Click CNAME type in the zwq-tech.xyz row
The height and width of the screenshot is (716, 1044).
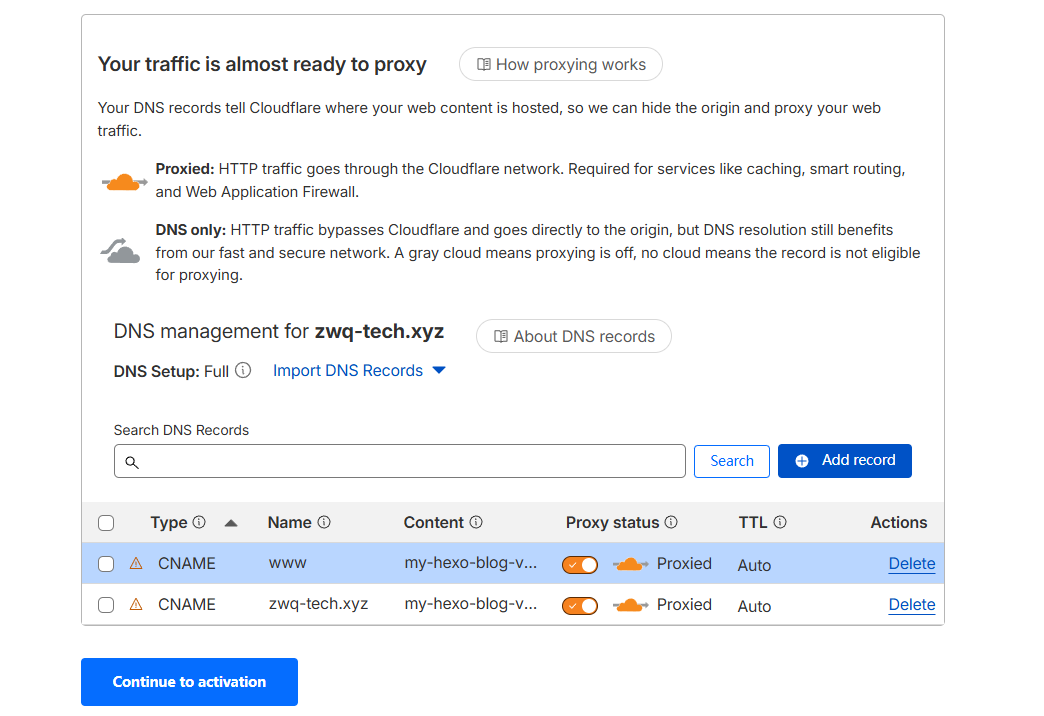(186, 604)
